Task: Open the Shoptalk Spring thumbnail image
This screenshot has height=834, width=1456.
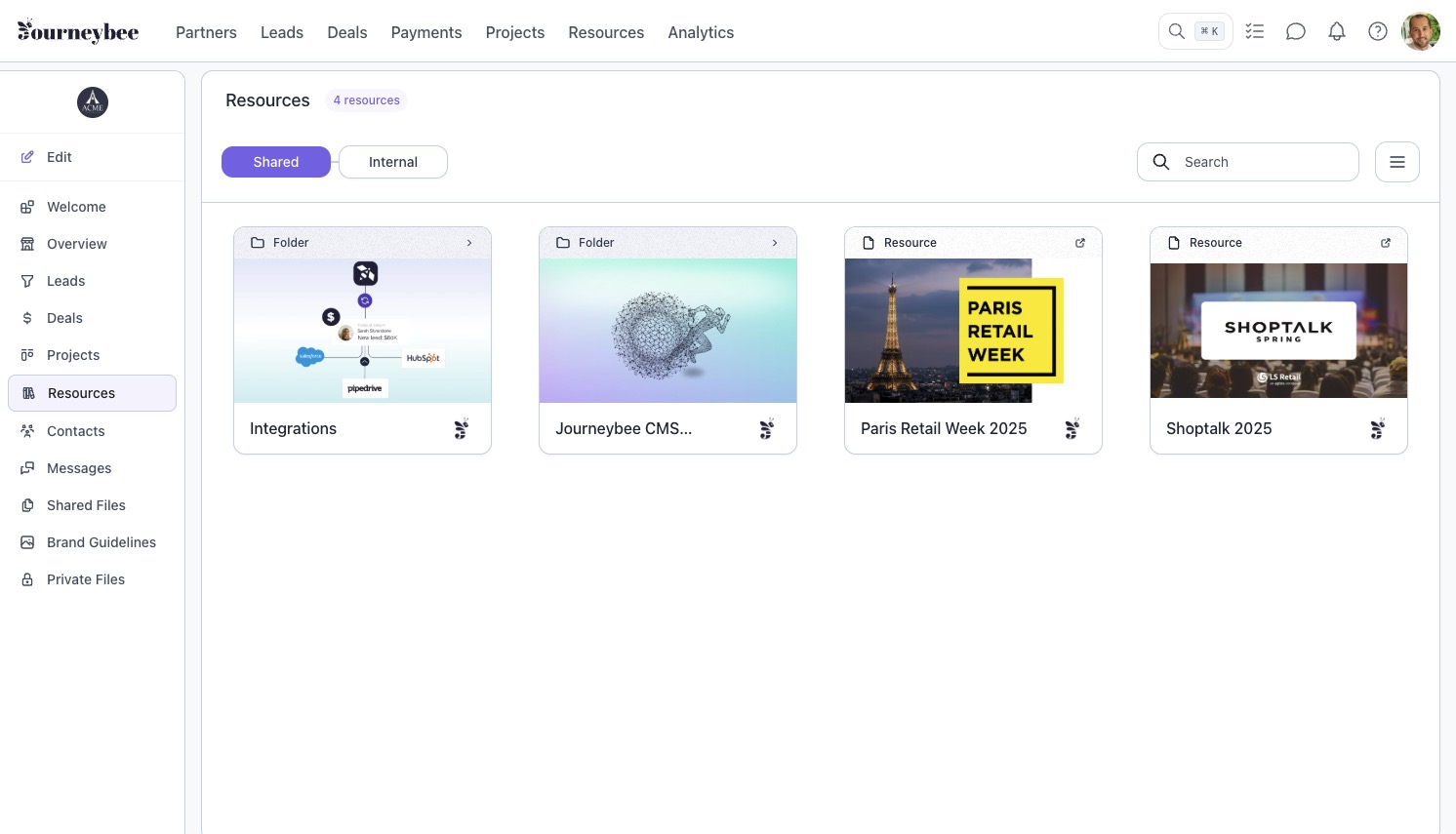Action: tap(1278, 331)
